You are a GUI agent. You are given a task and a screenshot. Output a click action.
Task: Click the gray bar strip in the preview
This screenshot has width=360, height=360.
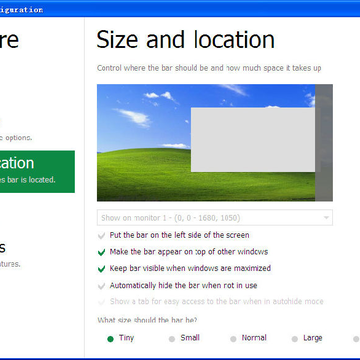(324, 143)
